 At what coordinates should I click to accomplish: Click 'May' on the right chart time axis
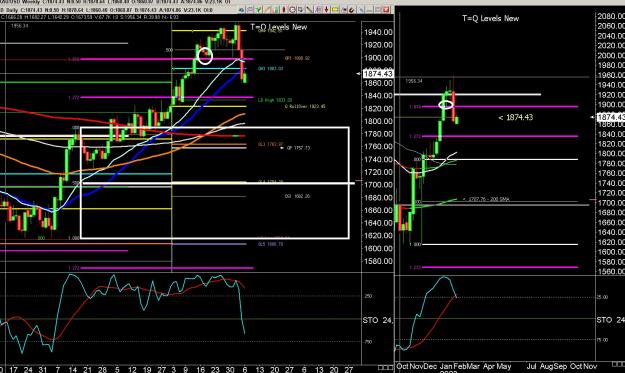[504, 366]
